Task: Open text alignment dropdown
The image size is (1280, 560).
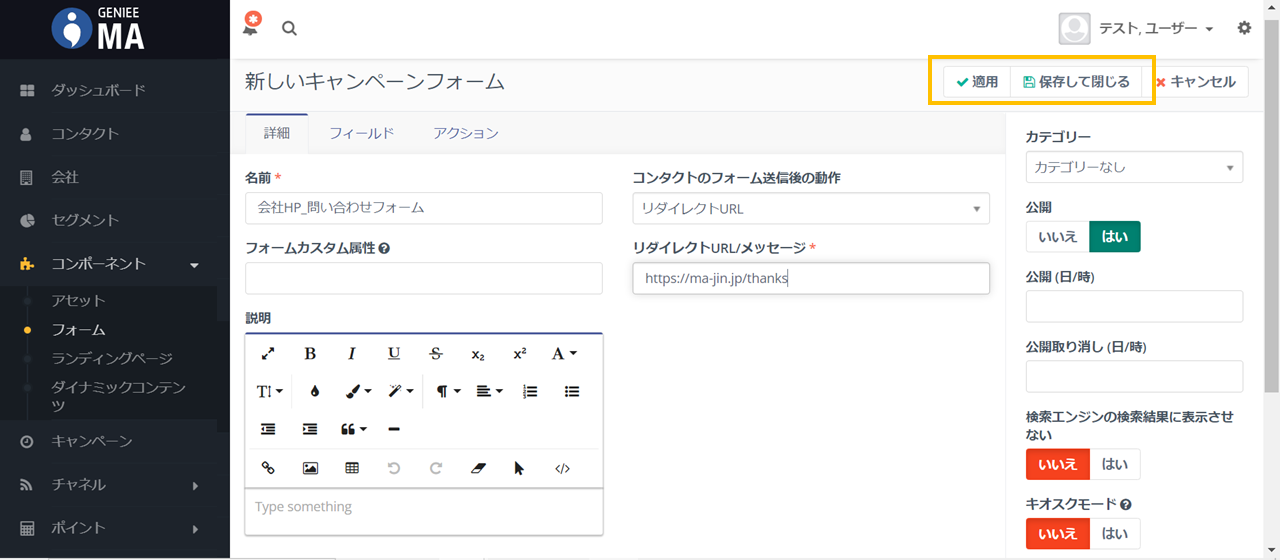Action: point(489,391)
